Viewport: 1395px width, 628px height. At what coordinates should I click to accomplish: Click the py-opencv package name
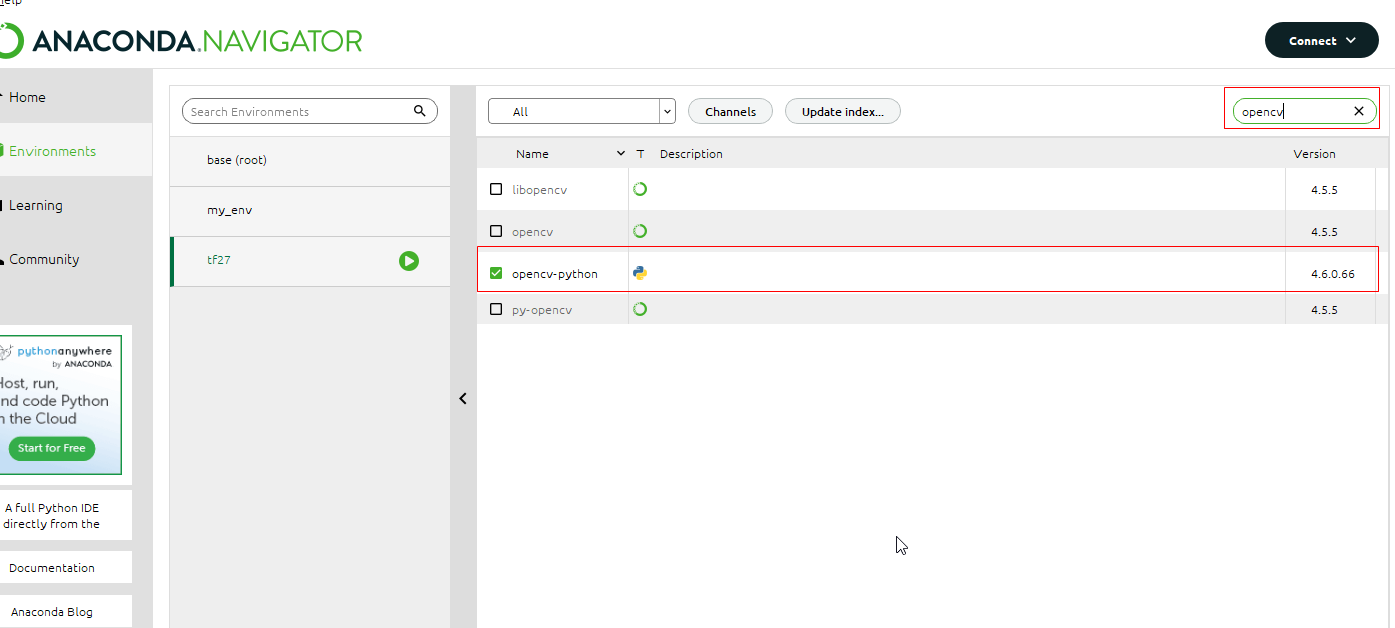542,310
